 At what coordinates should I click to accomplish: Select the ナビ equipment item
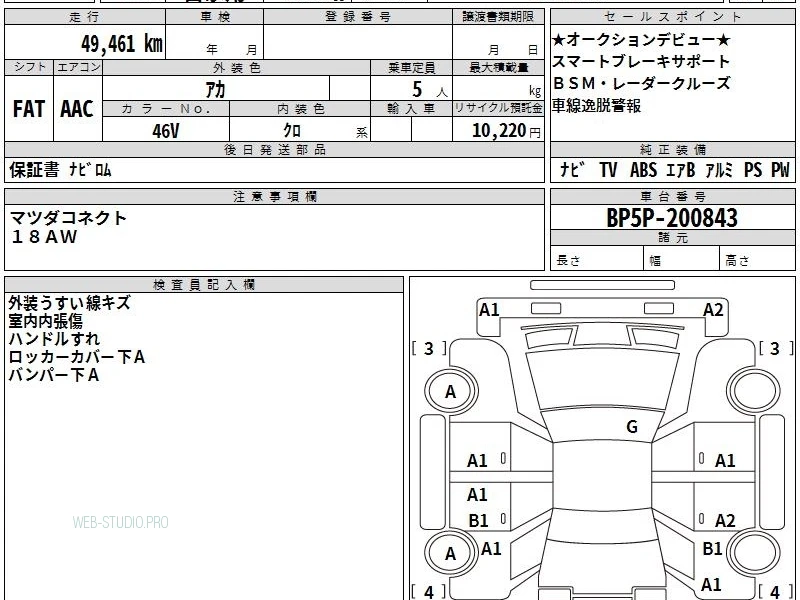pos(572,170)
